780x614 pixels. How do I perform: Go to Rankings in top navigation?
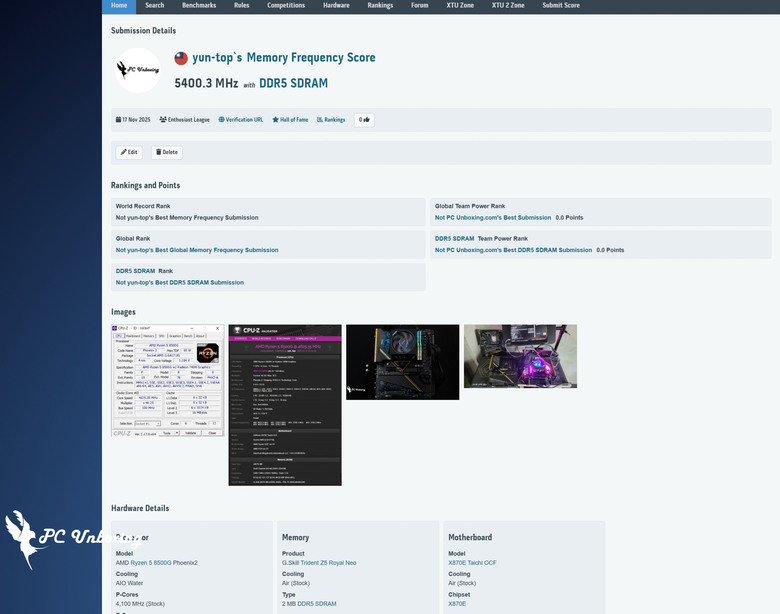coord(380,5)
